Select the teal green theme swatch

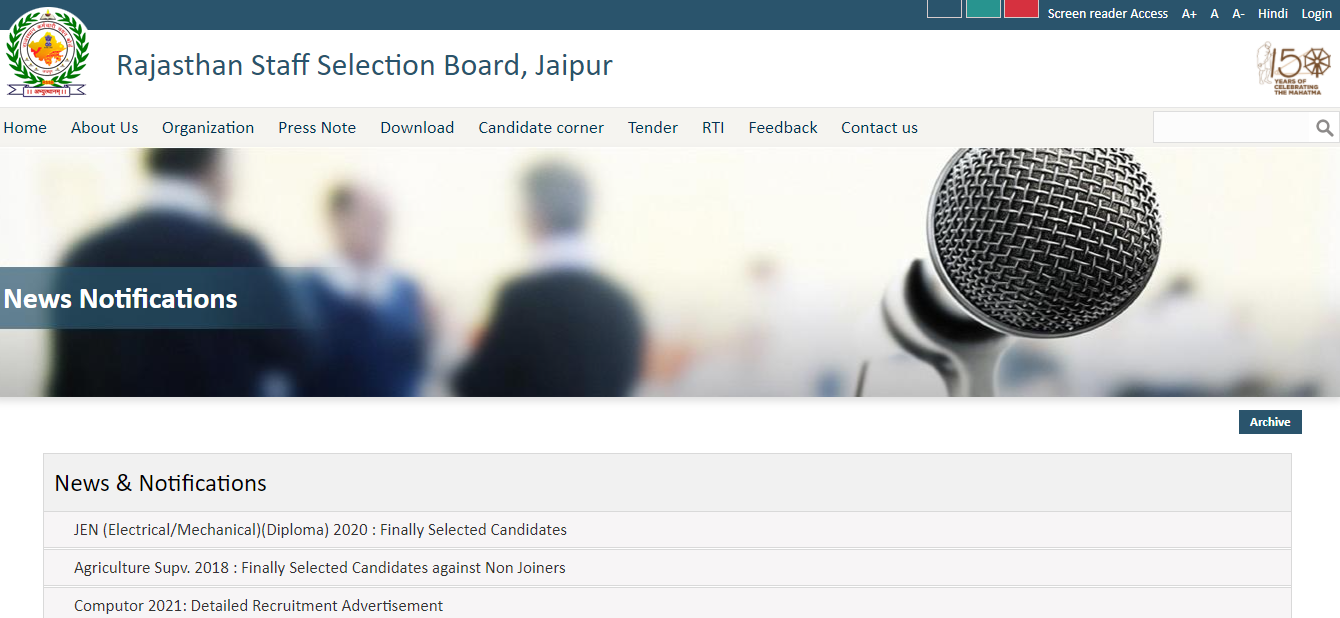[983, 9]
